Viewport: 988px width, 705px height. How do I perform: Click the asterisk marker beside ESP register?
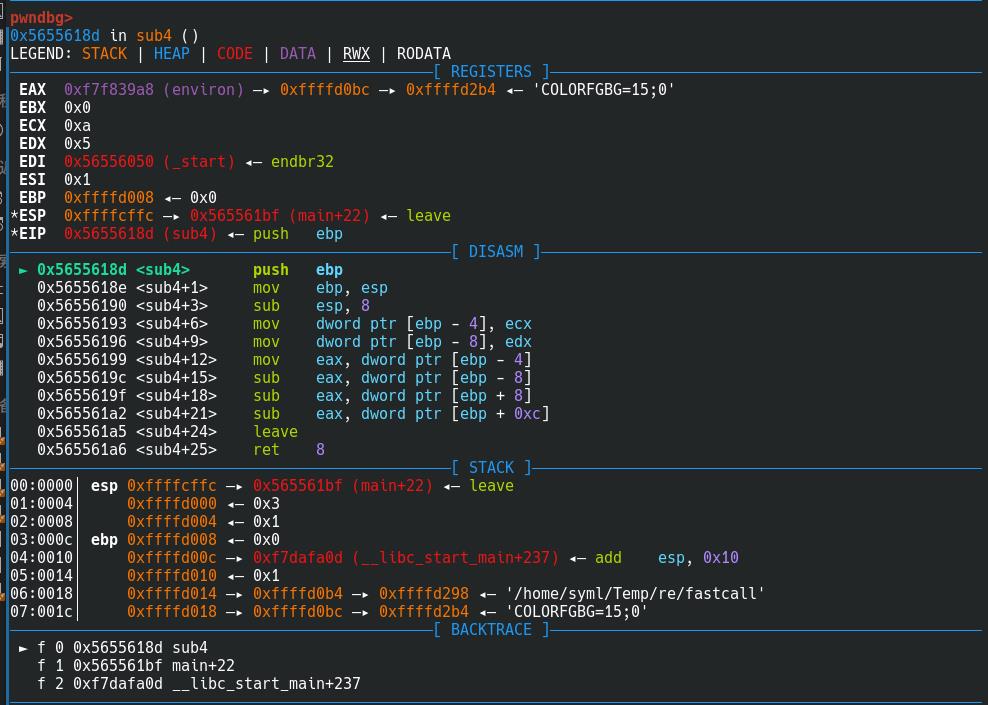14,216
